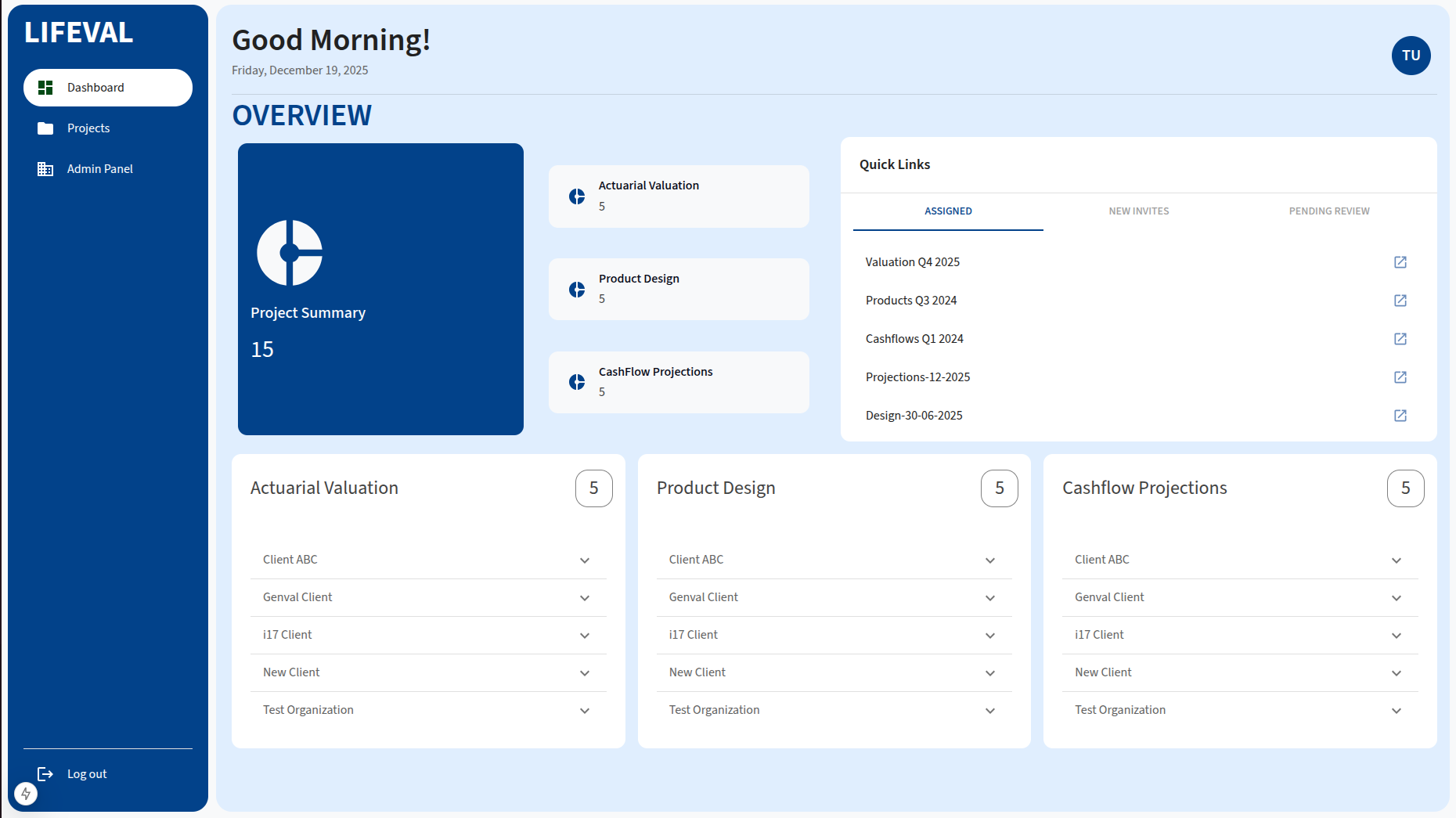Select the Assigned tab in Quick Links
The image size is (1456, 818).
point(948,211)
